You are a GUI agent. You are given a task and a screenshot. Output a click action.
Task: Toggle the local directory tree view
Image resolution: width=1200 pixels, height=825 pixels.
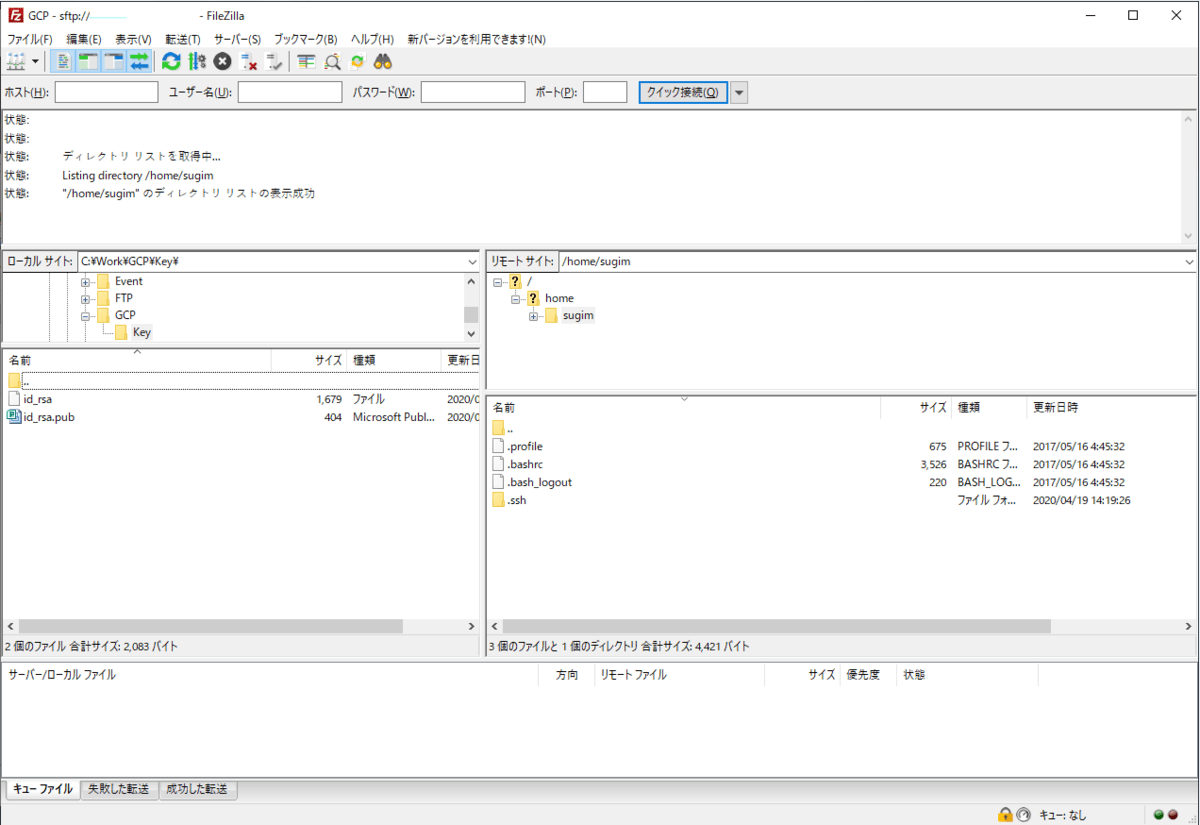point(88,62)
